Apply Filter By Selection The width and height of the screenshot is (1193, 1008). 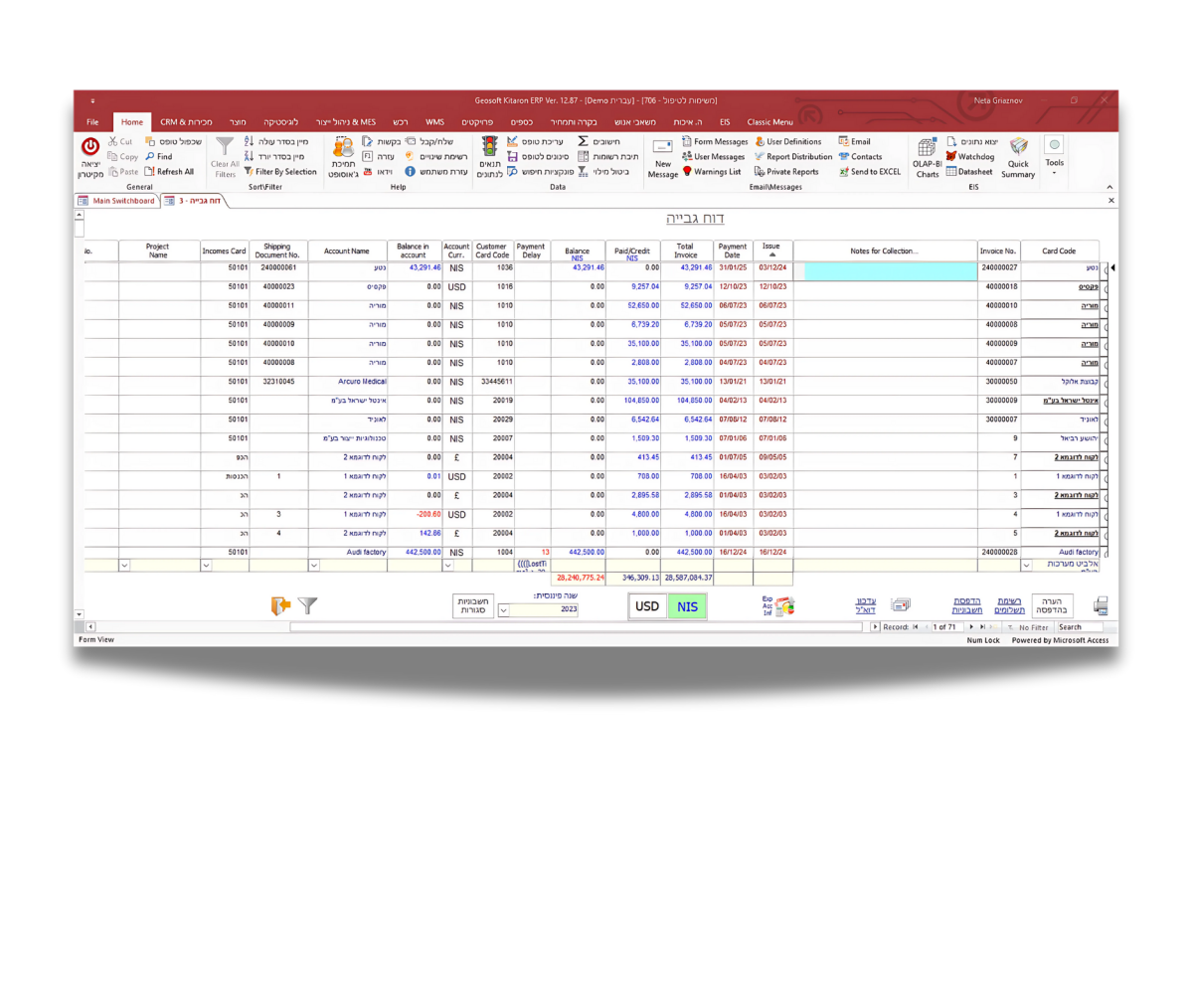coord(280,172)
